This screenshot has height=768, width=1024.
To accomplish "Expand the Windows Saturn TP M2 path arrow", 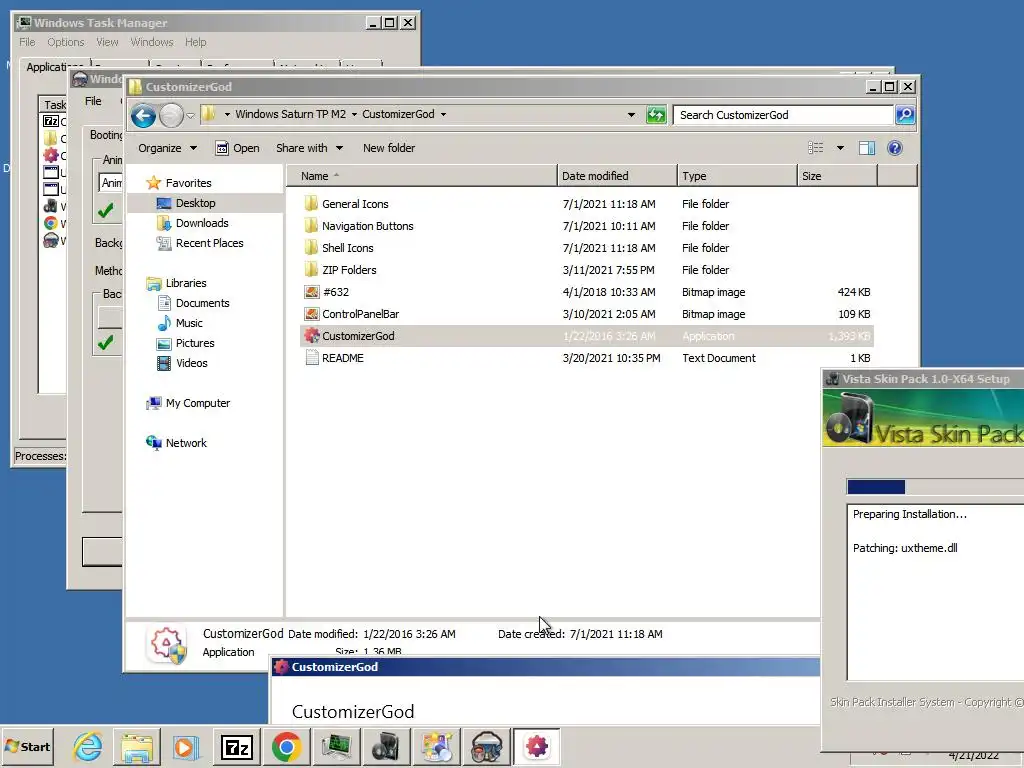I will point(354,114).
